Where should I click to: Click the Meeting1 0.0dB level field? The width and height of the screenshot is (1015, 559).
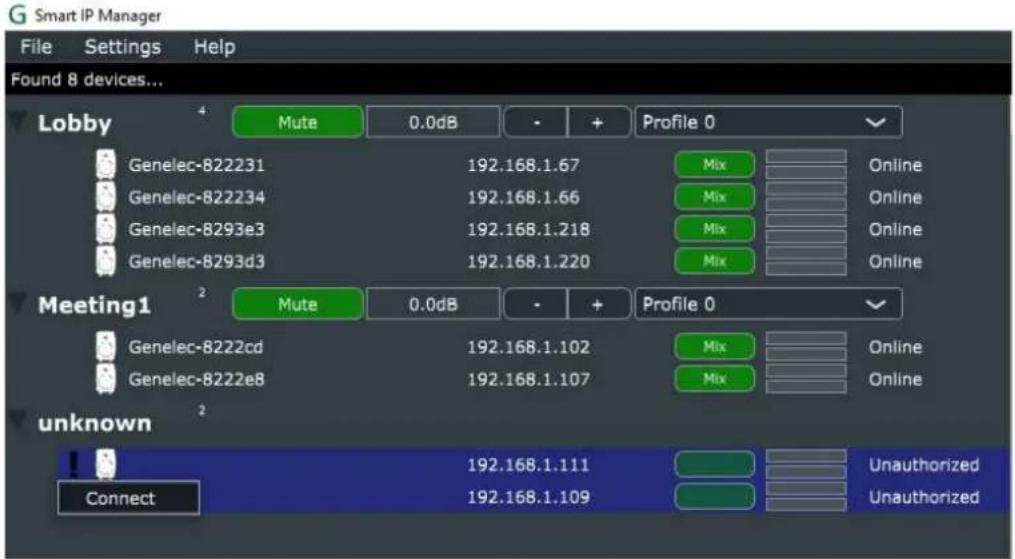pyautogui.click(x=433, y=304)
